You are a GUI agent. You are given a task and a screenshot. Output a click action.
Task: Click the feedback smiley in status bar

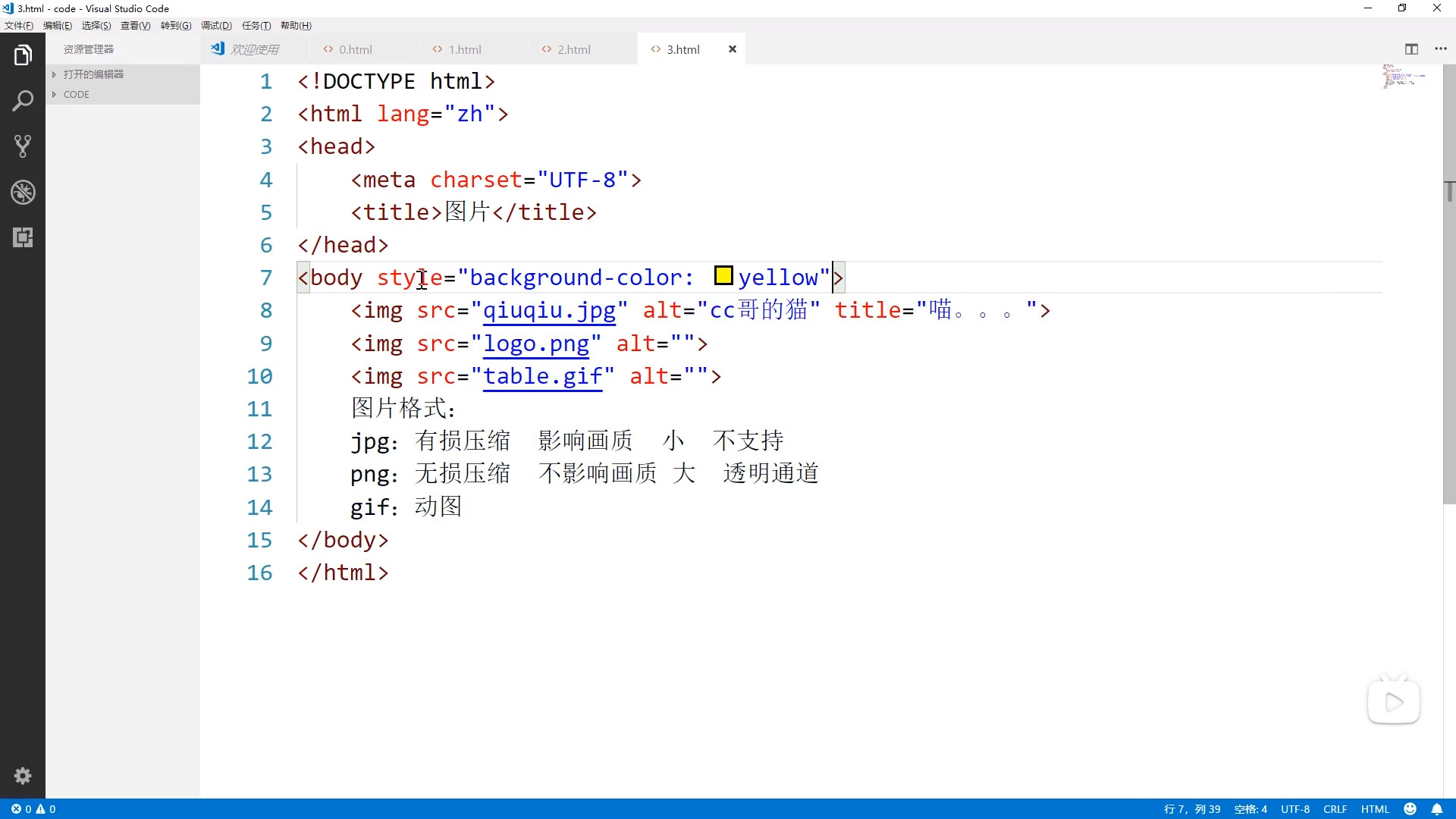(1410, 809)
